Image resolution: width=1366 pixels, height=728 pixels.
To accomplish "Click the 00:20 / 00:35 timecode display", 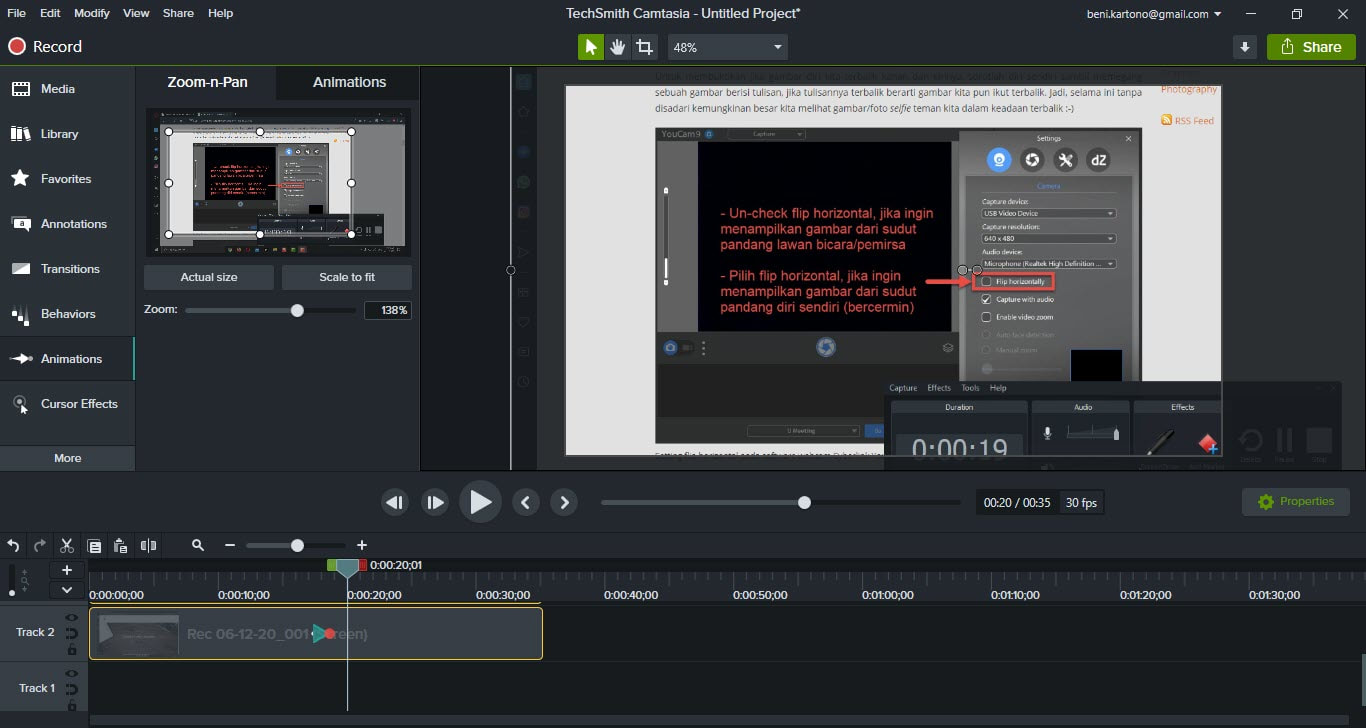I will 1017,503.
